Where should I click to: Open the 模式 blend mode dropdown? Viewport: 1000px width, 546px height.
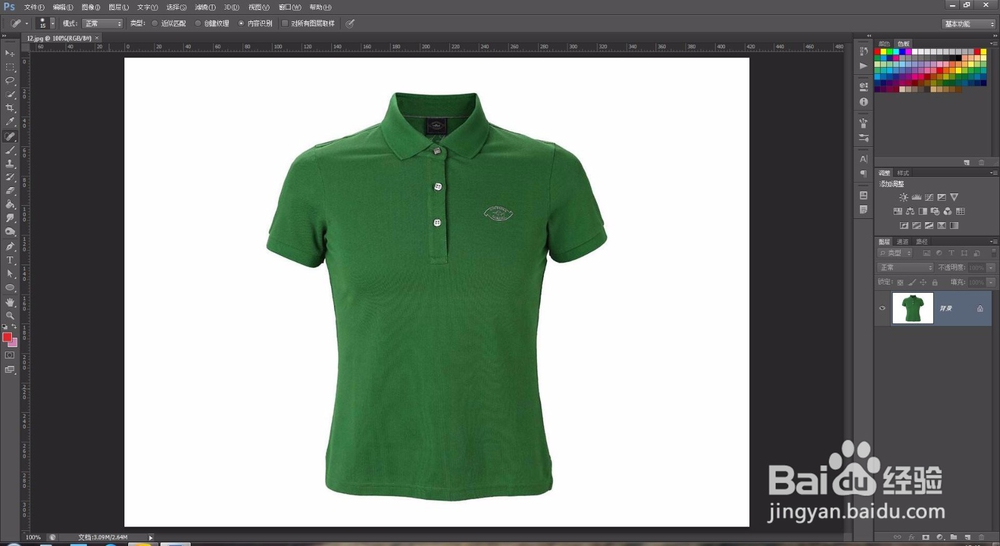pyautogui.click(x=102, y=24)
